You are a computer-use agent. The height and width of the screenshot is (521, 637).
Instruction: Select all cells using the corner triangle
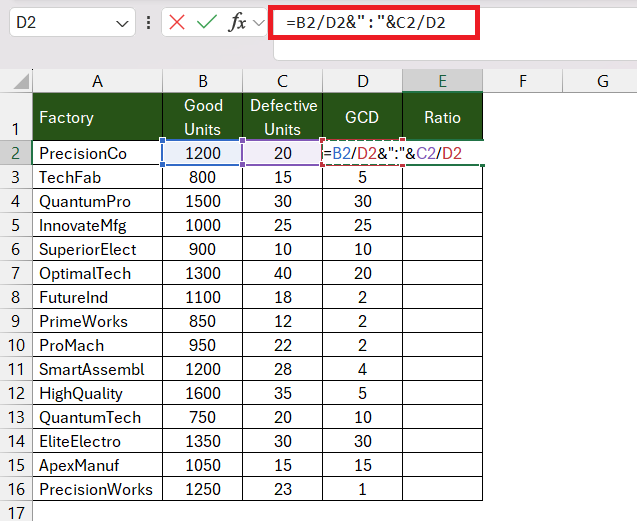coord(21,81)
